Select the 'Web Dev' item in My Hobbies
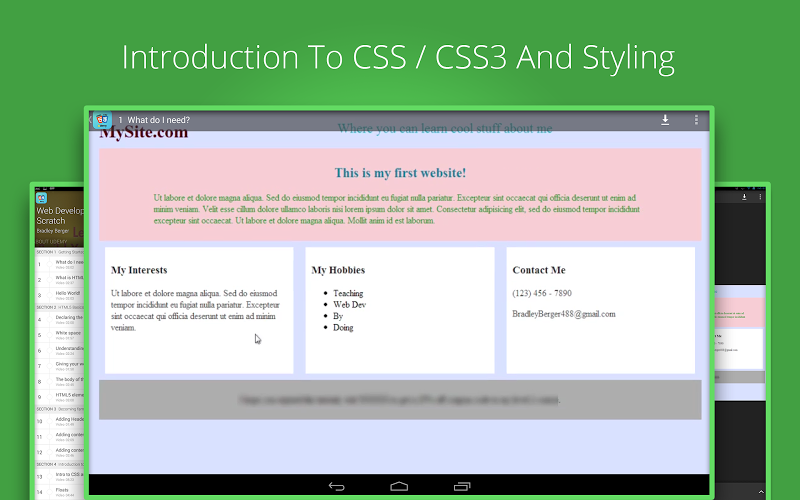Image resolution: width=800 pixels, height=500 pixels. [x=349, y=305]
